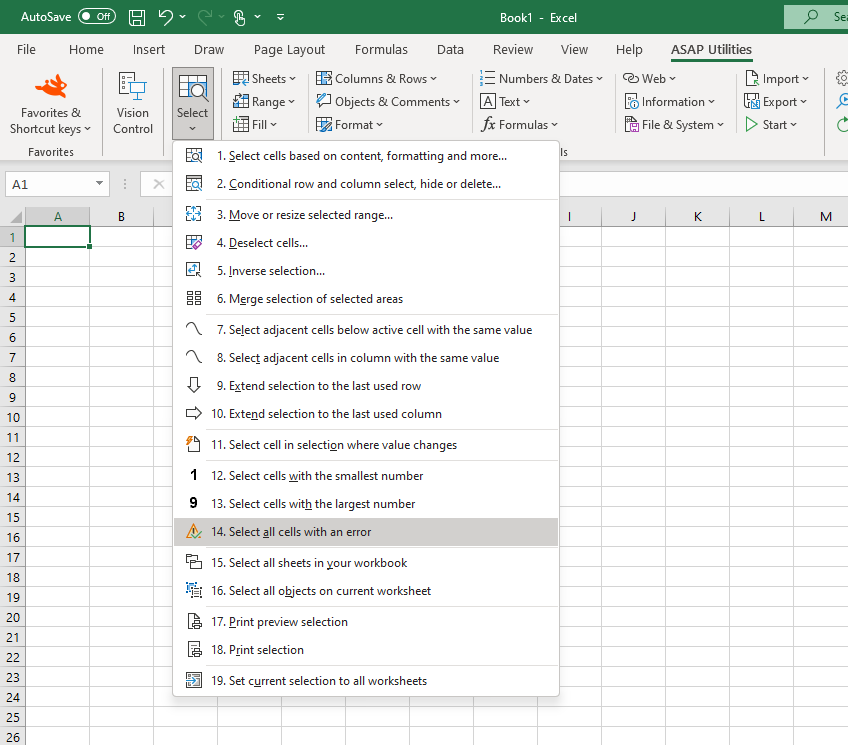848x745 pixels.
Task: Click the Touch/Mouse mode icon
Action: [x=239, y=17]
